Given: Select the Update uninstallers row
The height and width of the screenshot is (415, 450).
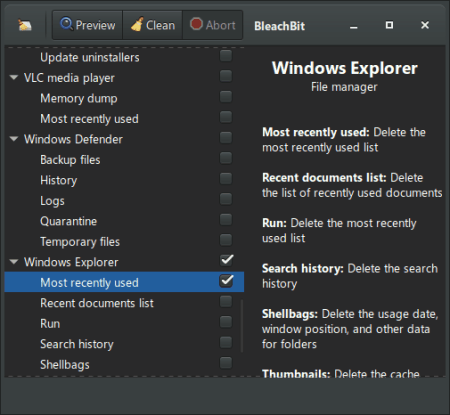Looking at the screenshot, I should tap(124, 57).
